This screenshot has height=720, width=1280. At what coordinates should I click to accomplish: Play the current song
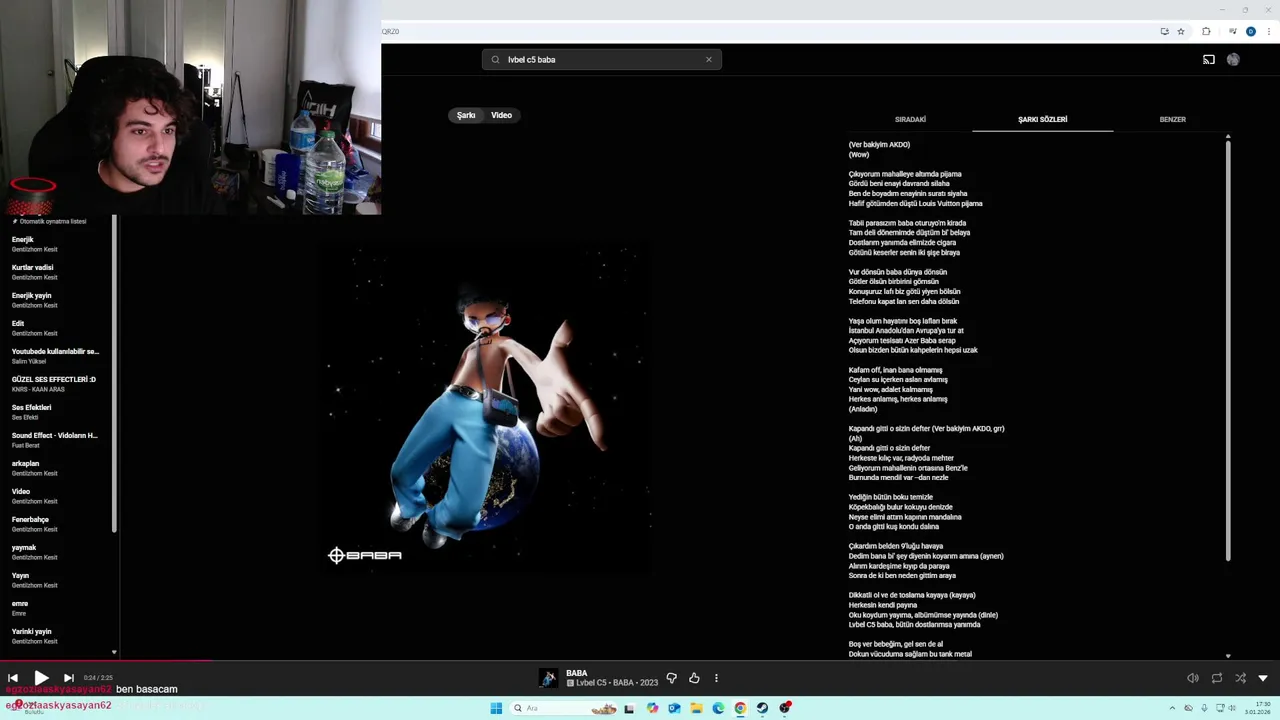click(x=41, y=678)
